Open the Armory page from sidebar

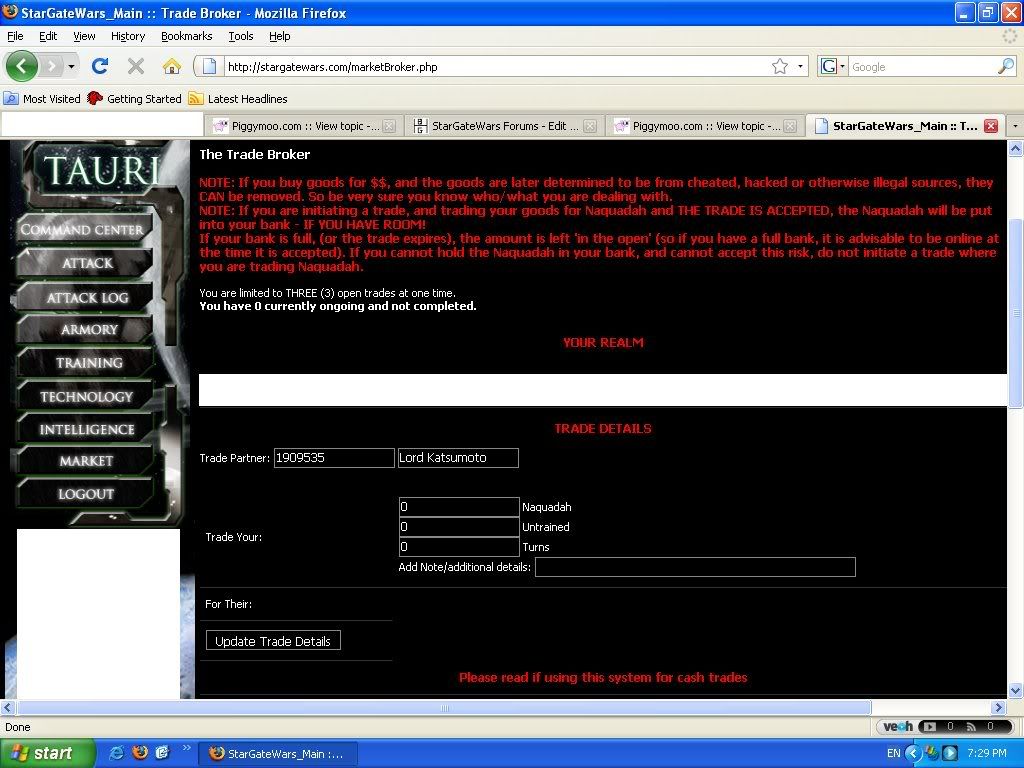pos(89,329)
